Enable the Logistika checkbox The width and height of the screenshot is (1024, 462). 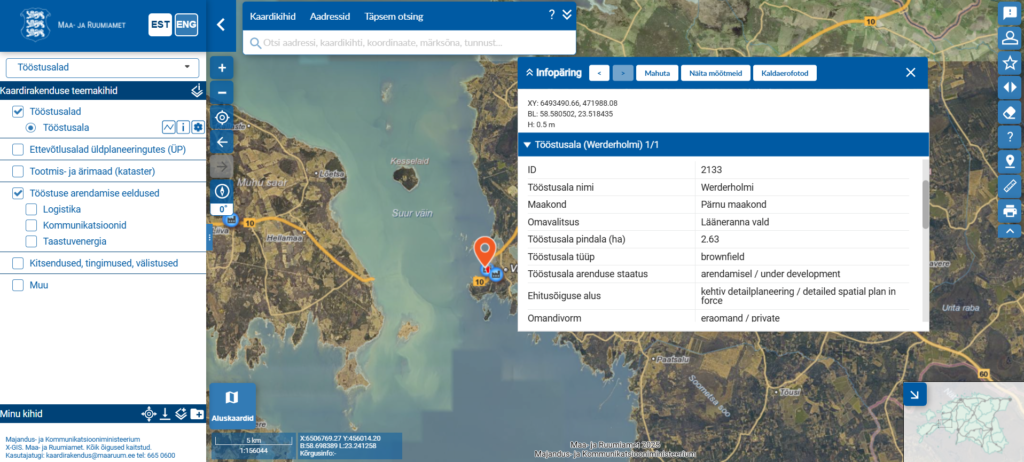click(x=32, y=209)
